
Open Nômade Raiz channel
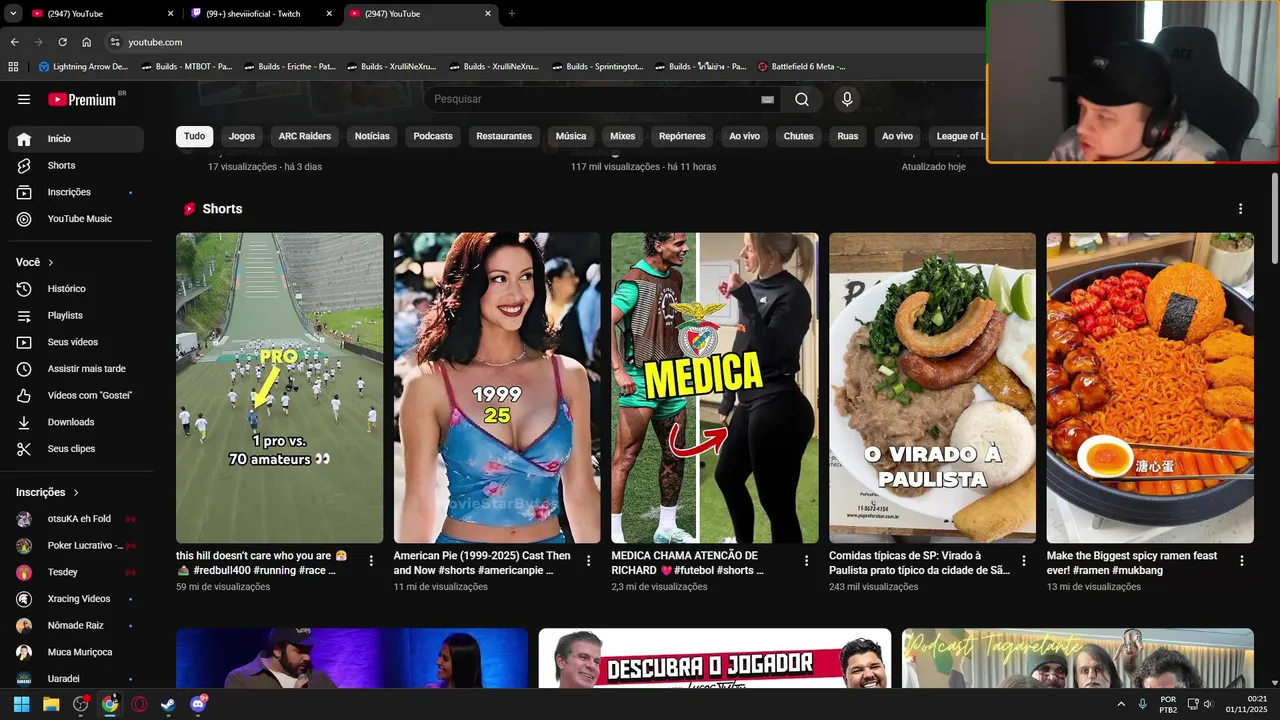point(76,625)
